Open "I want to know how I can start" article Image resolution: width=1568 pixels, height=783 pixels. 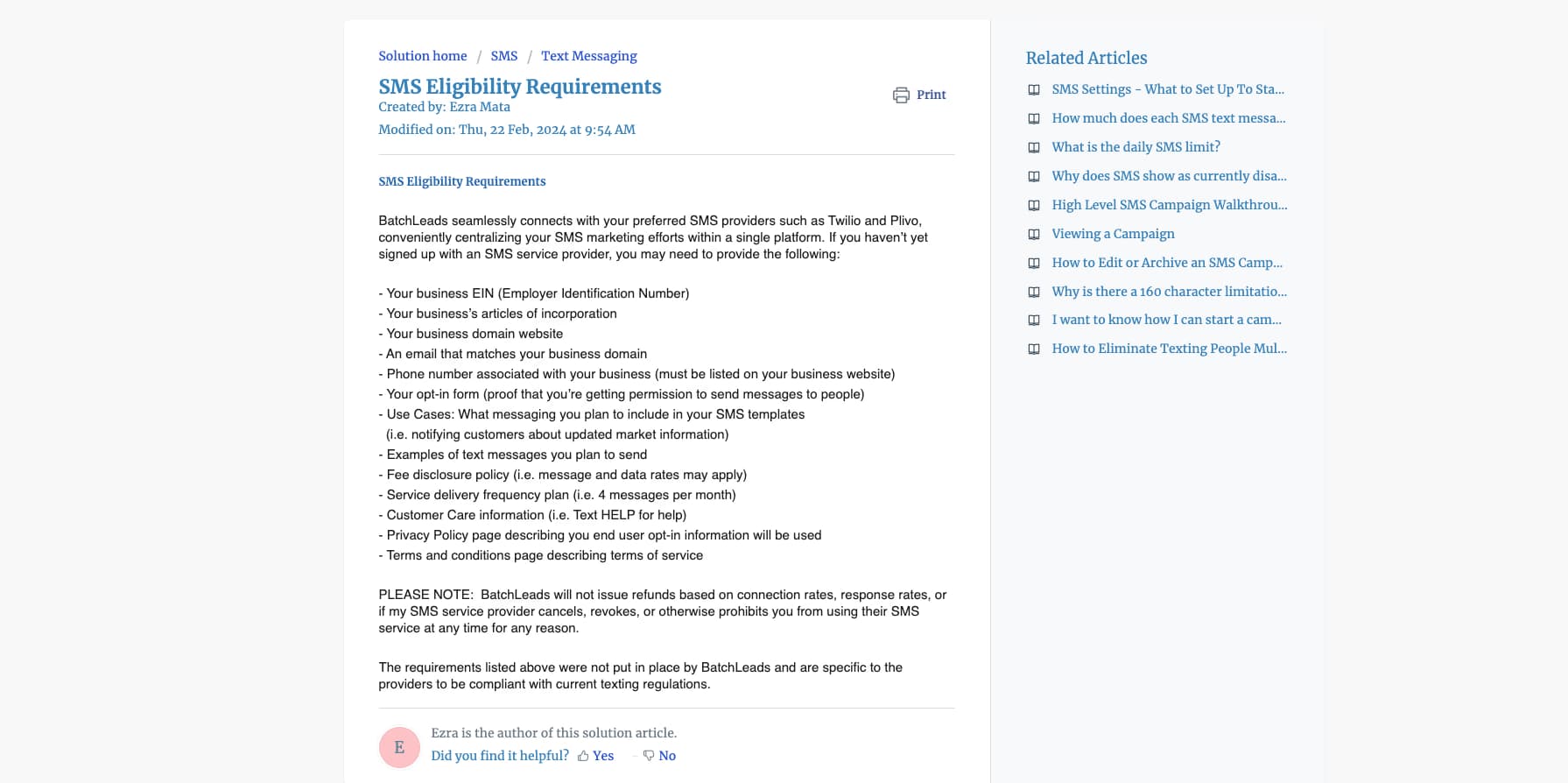[x=1167, y=320]
